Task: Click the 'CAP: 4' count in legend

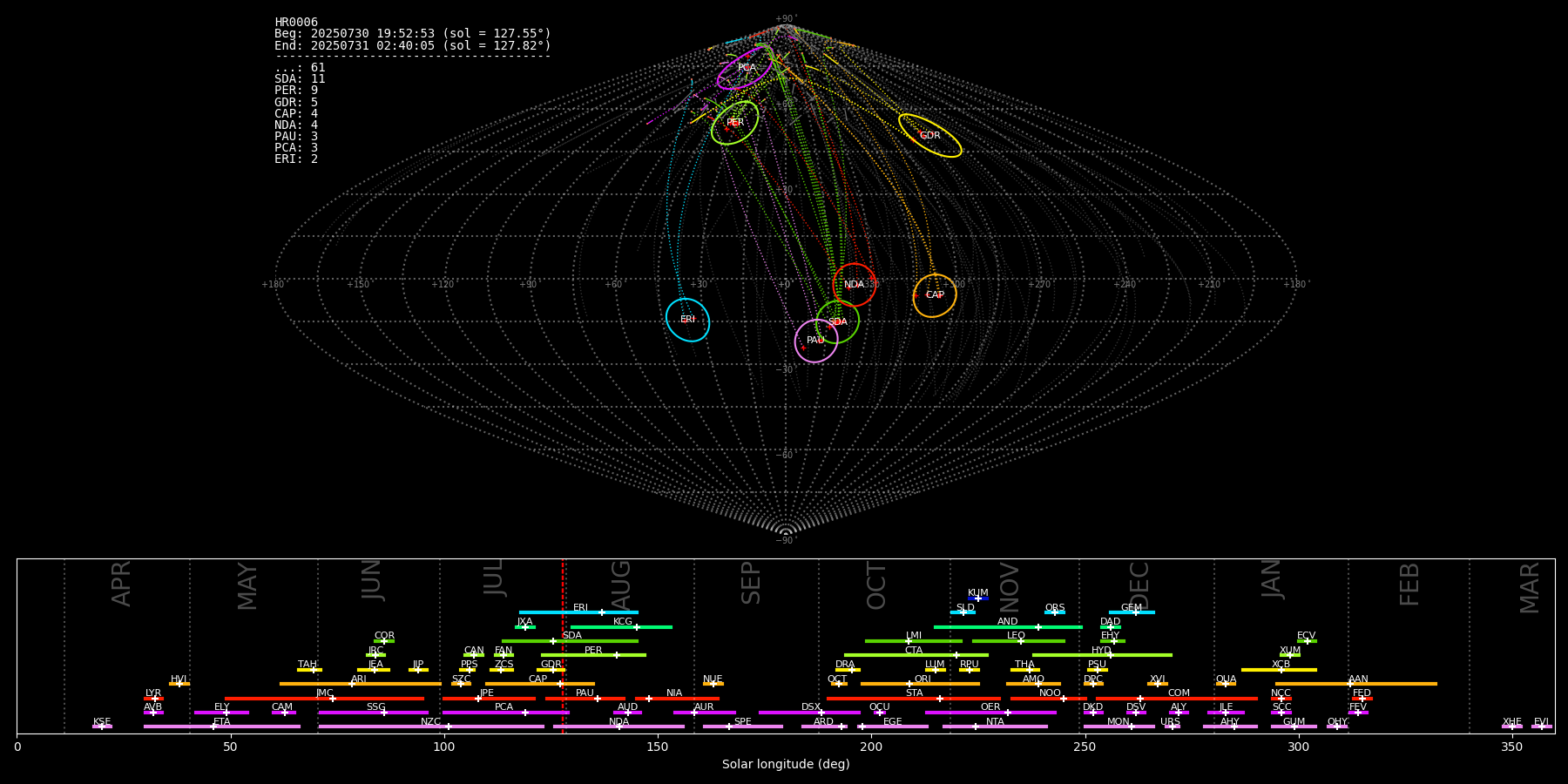Action: pyautogui.click(x=296, y=113)
